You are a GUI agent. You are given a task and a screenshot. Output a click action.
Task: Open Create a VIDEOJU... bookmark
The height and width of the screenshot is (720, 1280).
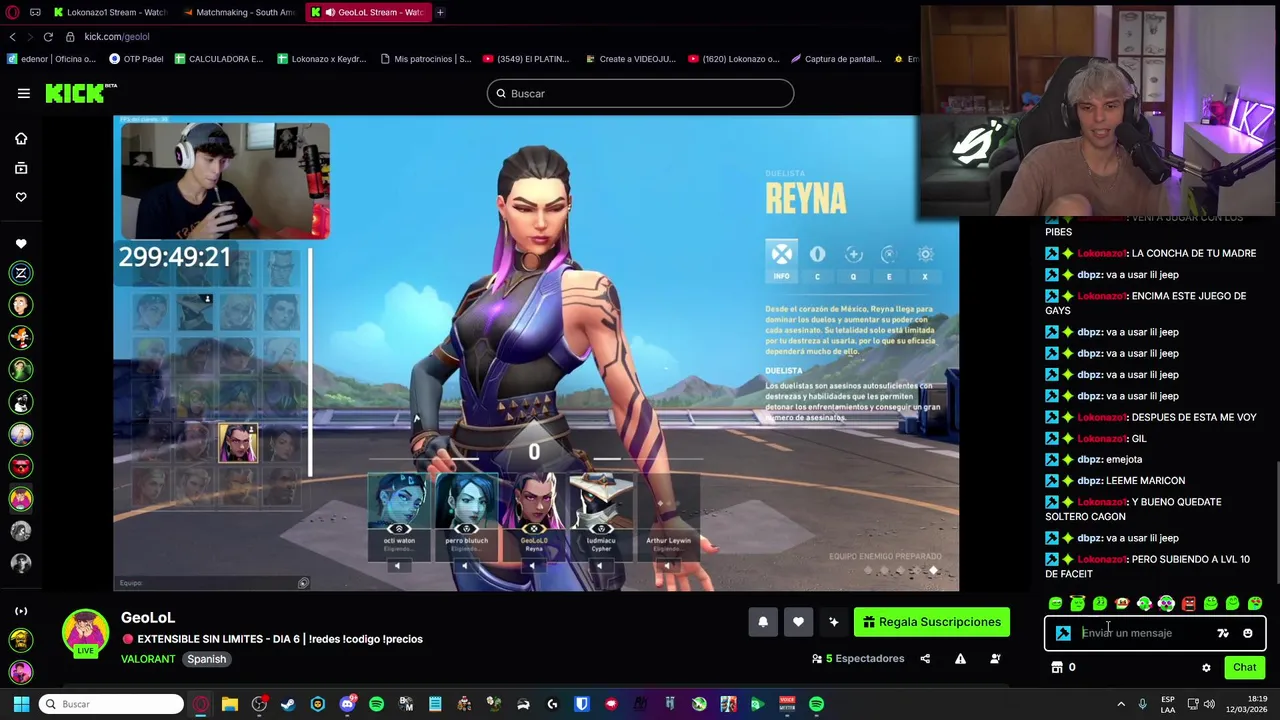click(630, 59)
